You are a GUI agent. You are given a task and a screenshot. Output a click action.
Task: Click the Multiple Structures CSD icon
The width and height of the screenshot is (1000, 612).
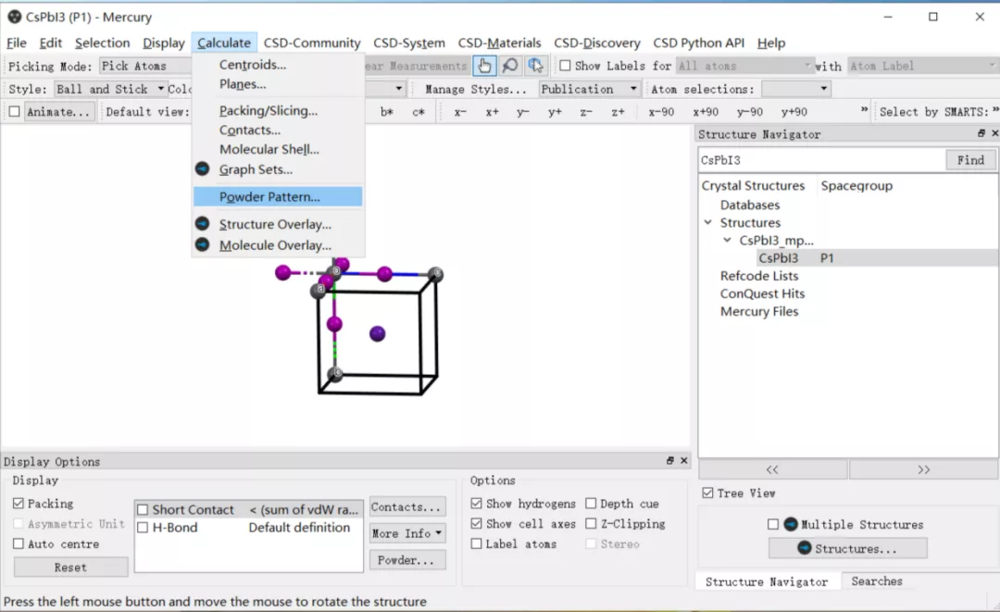point(790,524)
